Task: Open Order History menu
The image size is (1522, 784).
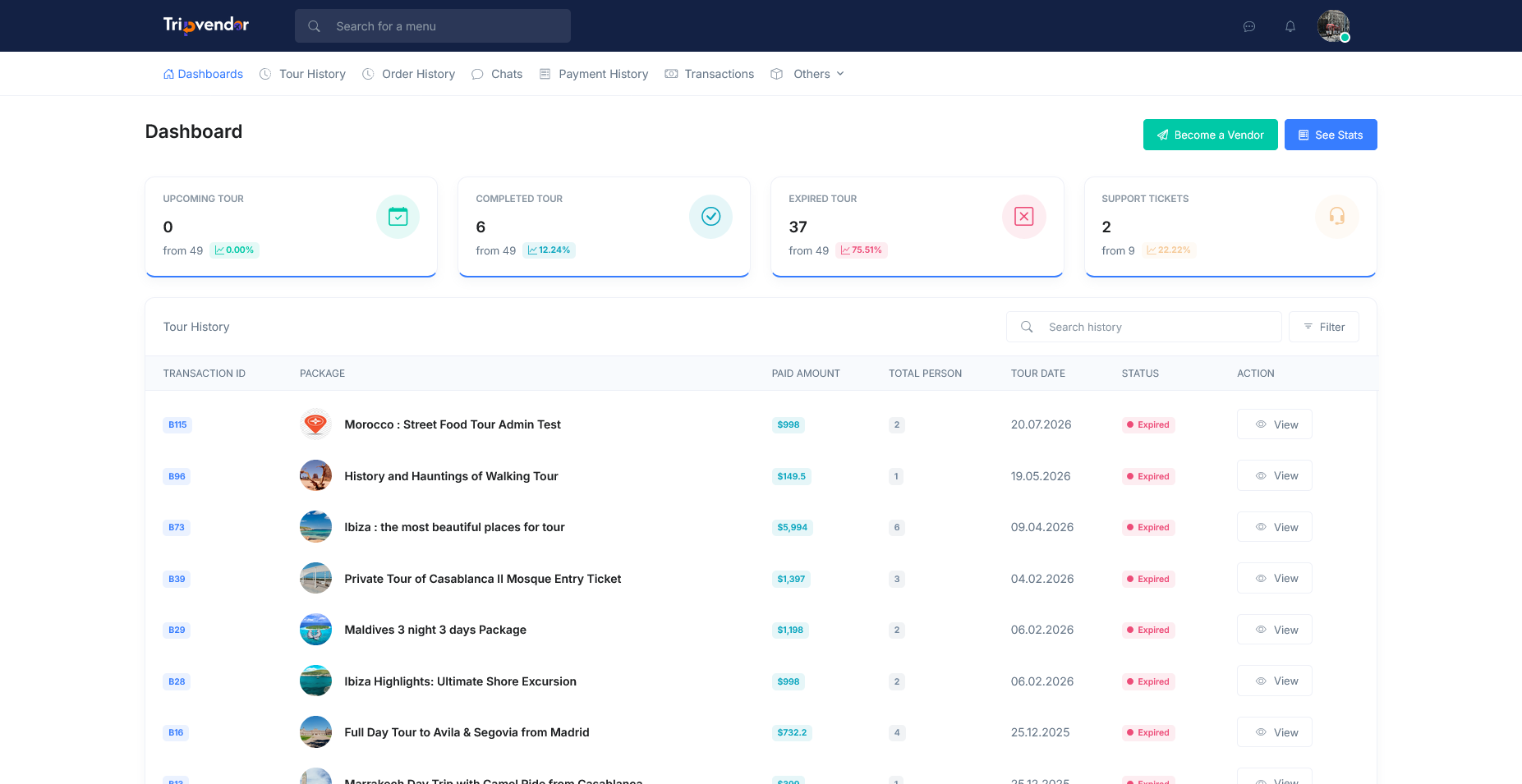Action: (408, 74)
